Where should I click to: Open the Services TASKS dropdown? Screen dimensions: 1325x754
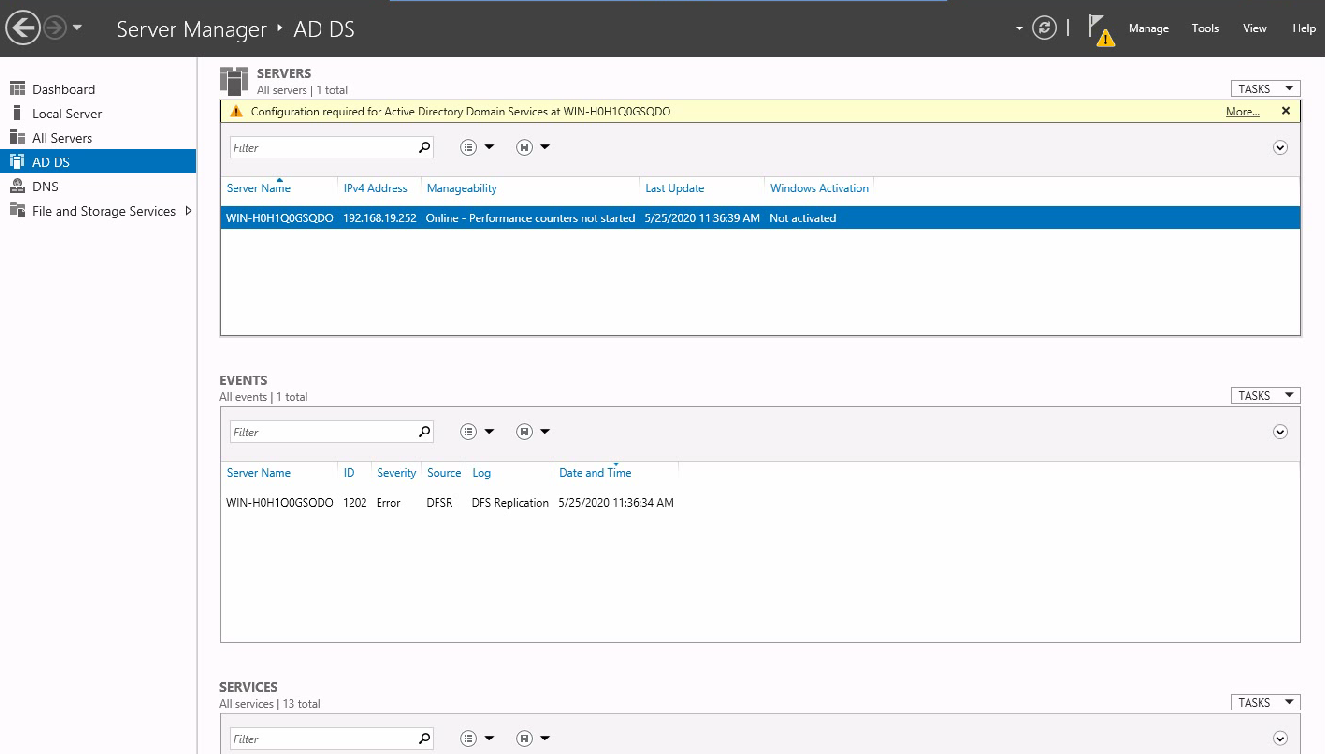[x=1265, y=703]
